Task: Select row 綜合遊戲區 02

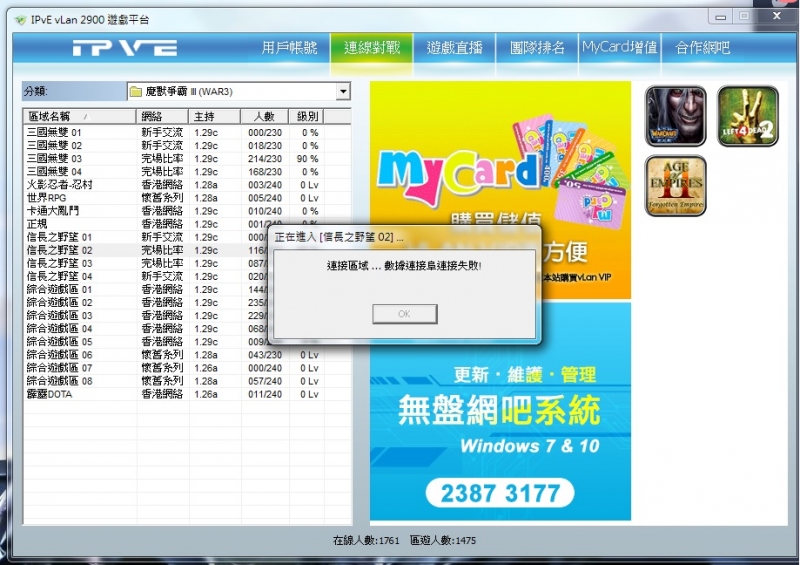Action: coord(187,303)
